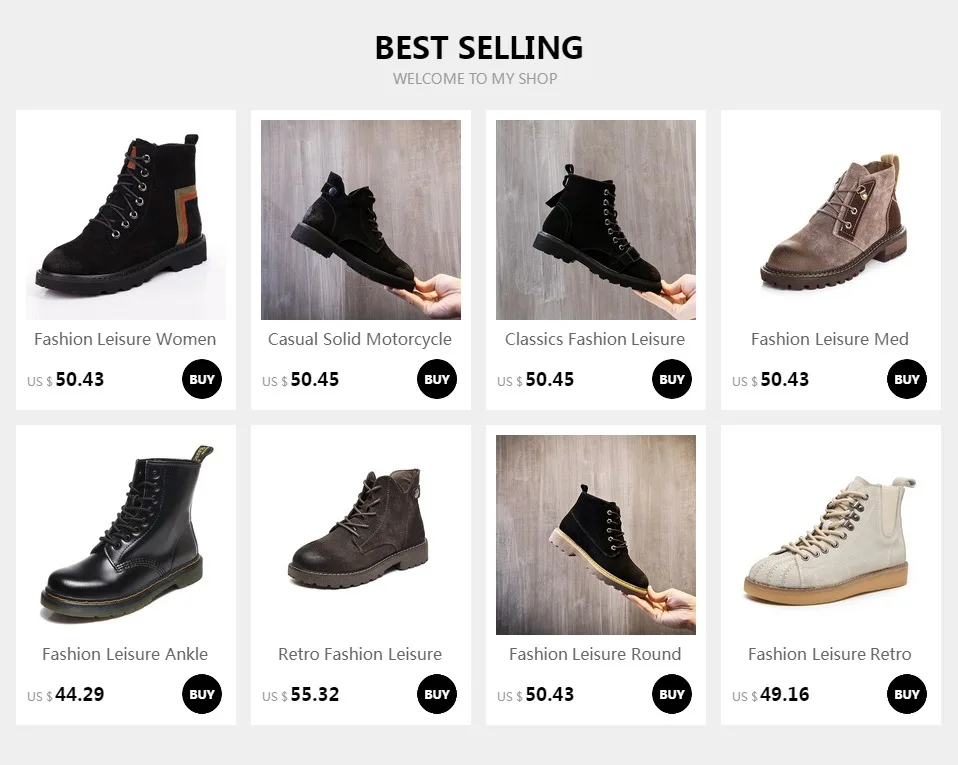Image resolution: width=958 pixels, height=765 pixels.
Task: Click BUY for Fashion Leisure Retro boots
Action: (907, 694)
